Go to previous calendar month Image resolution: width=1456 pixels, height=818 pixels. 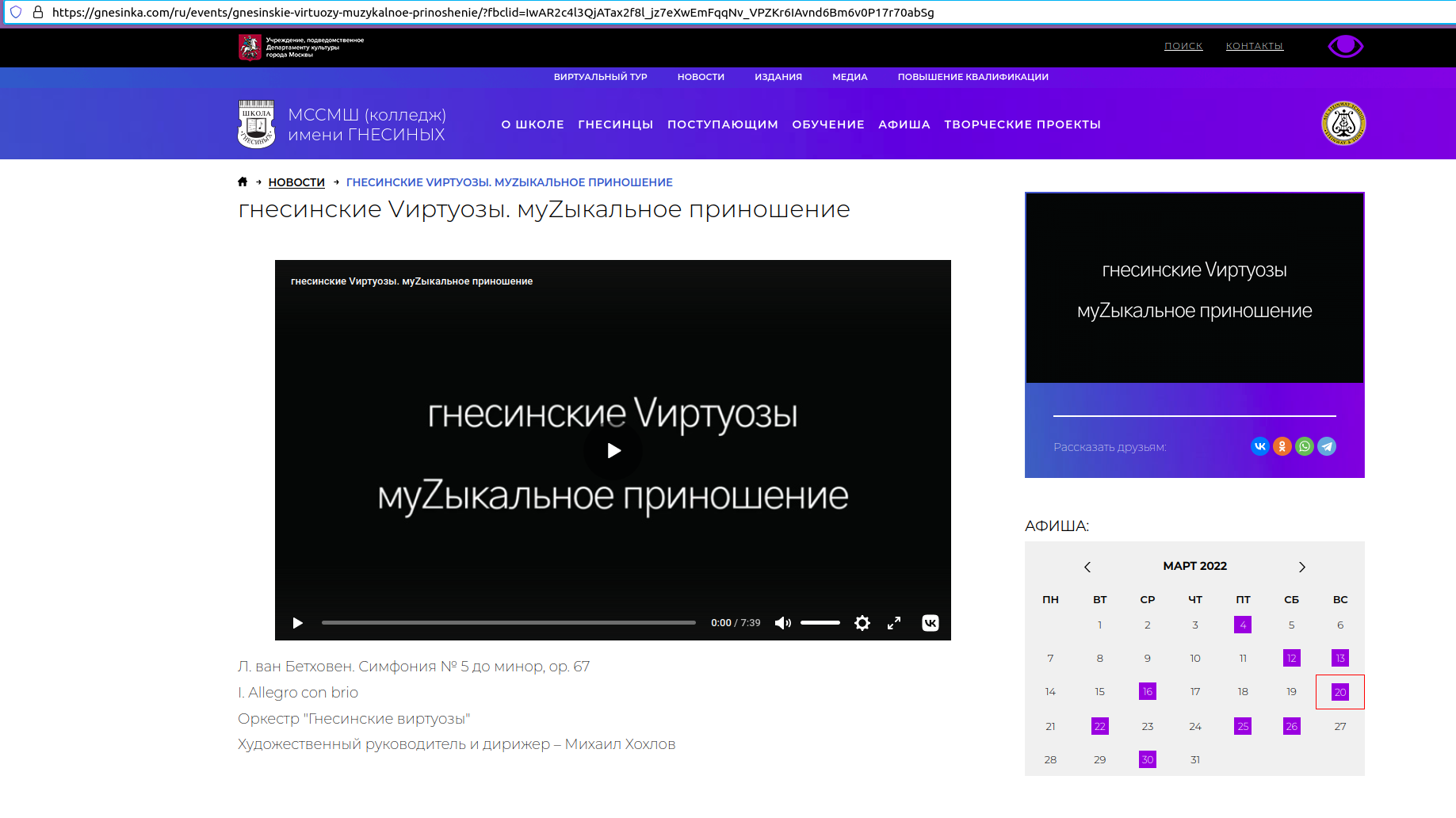1087,567
